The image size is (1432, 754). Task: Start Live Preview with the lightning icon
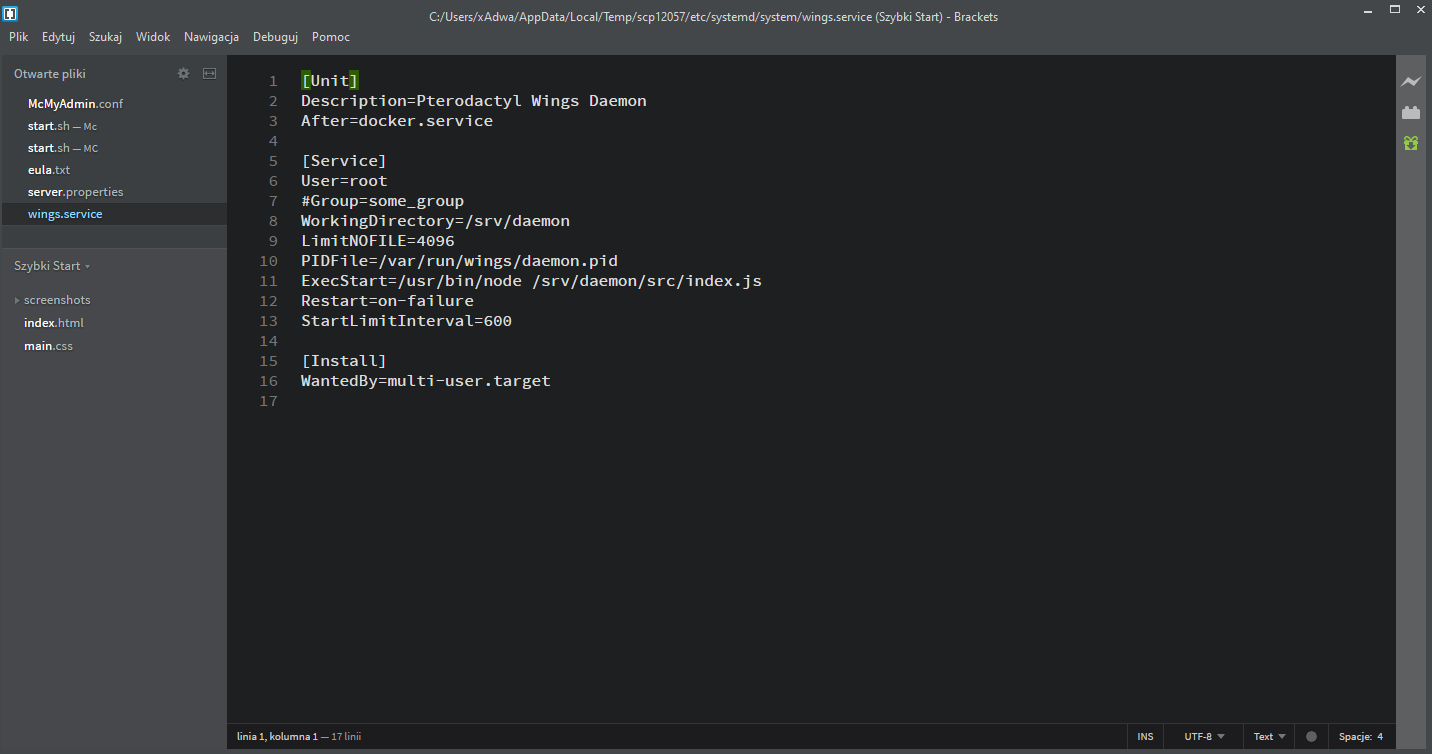click(1411, 81)
